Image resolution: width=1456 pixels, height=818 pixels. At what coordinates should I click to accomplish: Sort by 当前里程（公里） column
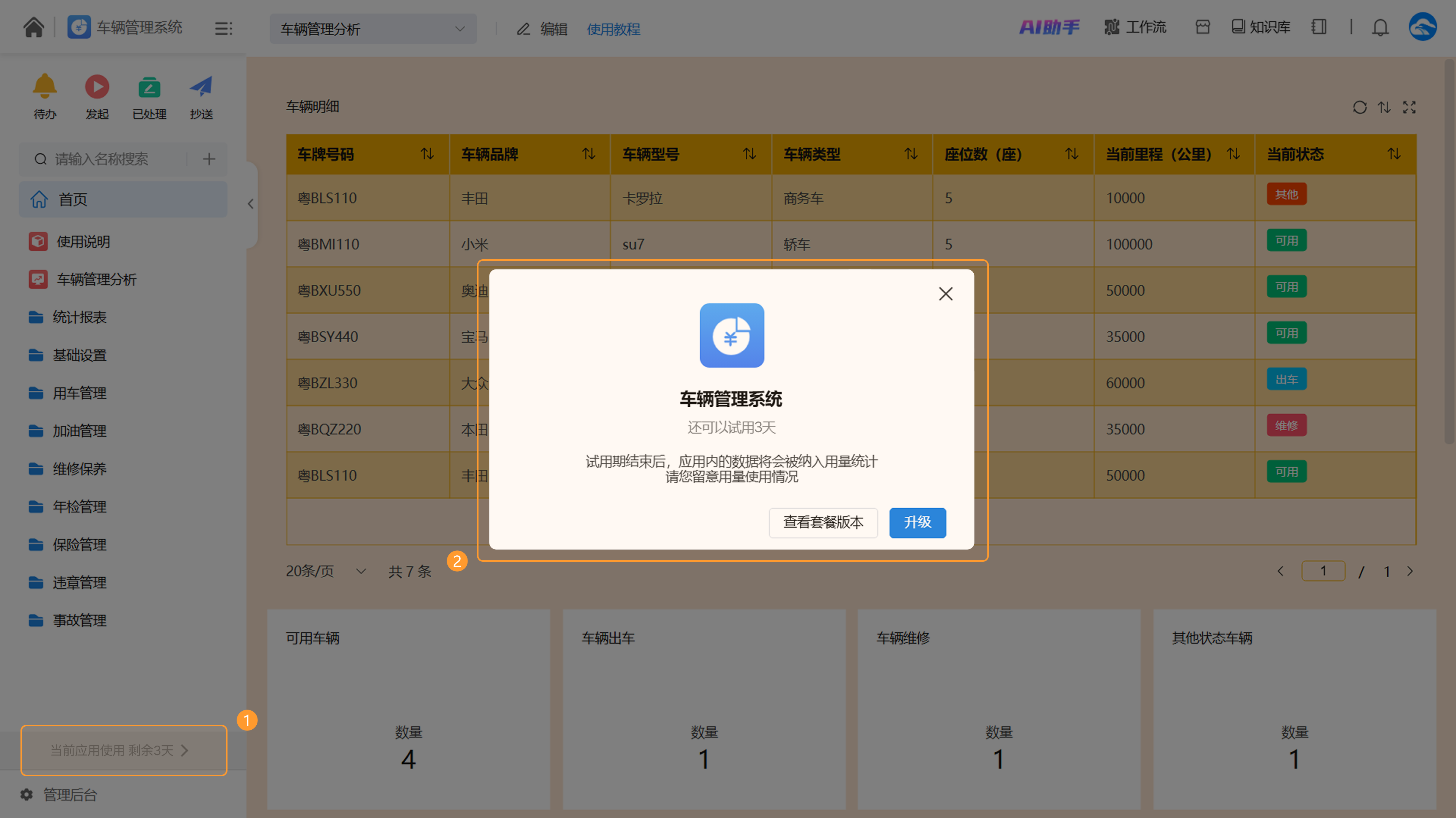coord(1233,154)
